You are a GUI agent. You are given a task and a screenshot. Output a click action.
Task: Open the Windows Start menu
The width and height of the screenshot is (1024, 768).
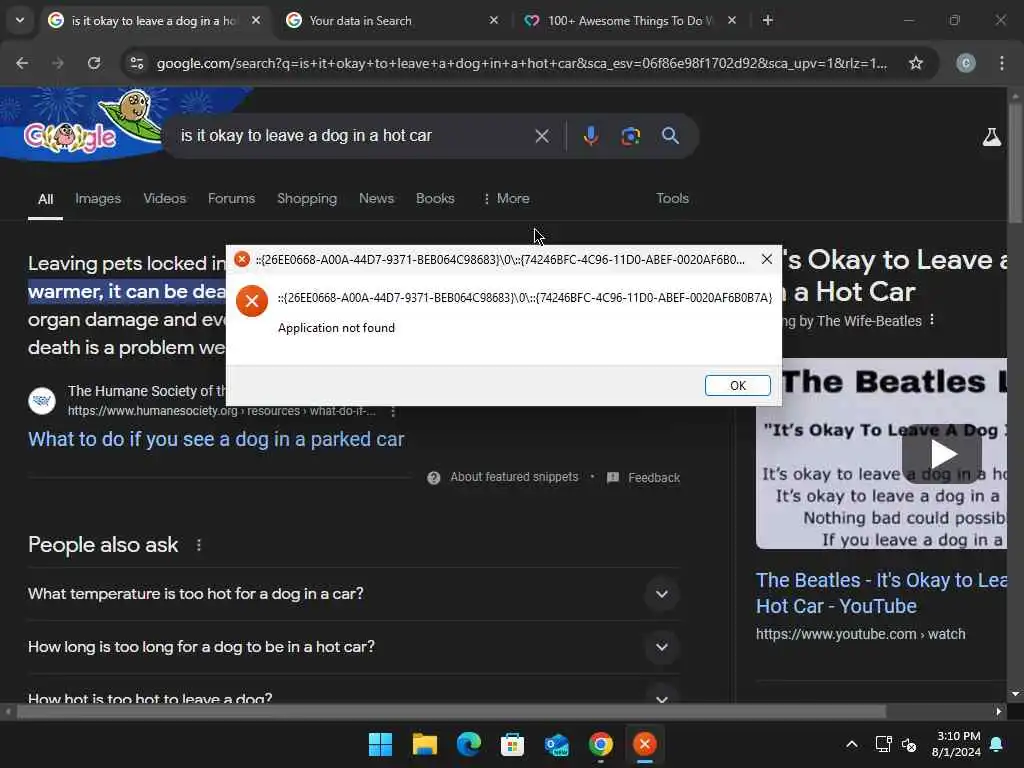tap(380, 744)
